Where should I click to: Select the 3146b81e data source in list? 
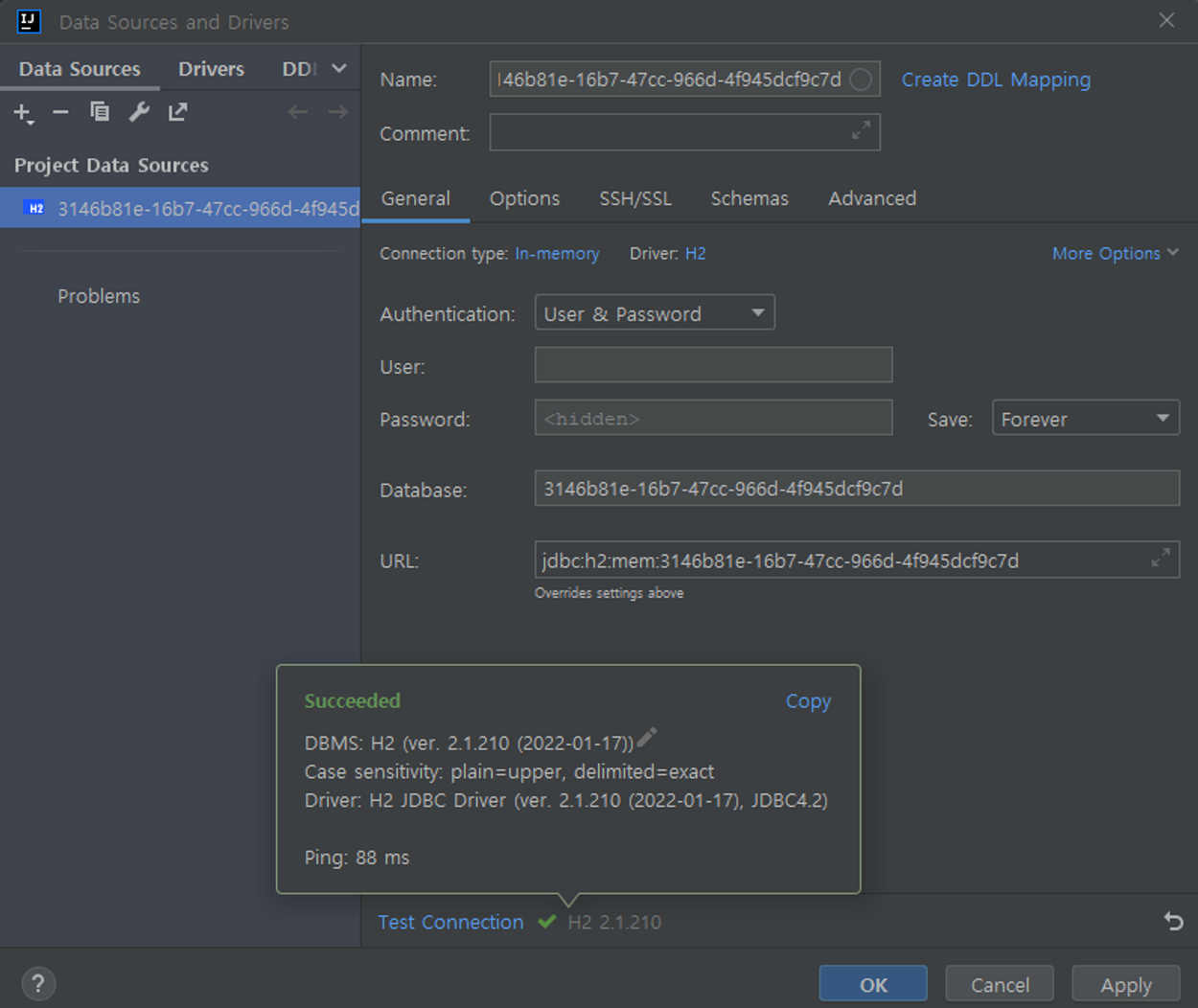(x=180, y=208)
